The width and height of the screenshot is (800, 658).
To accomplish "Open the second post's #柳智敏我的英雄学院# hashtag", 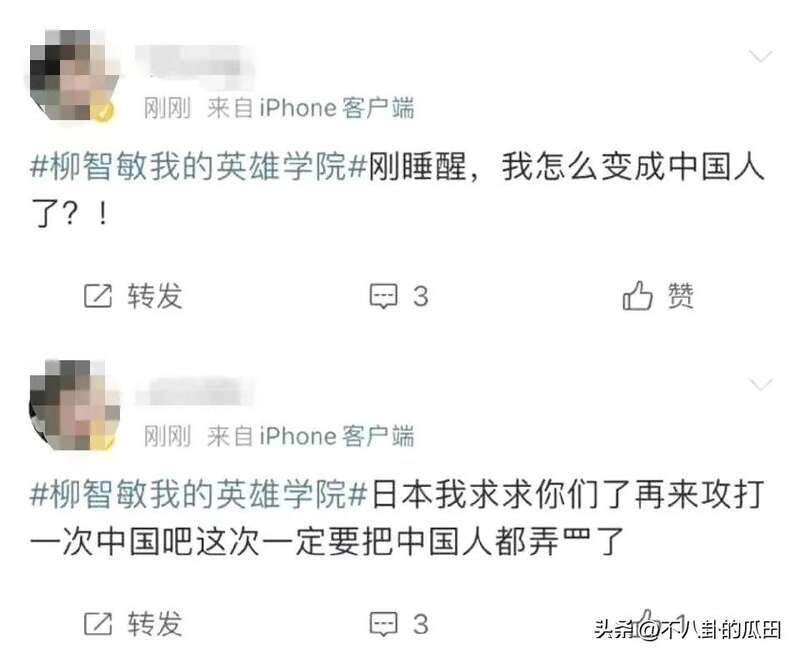I will (x=198, y=494).
